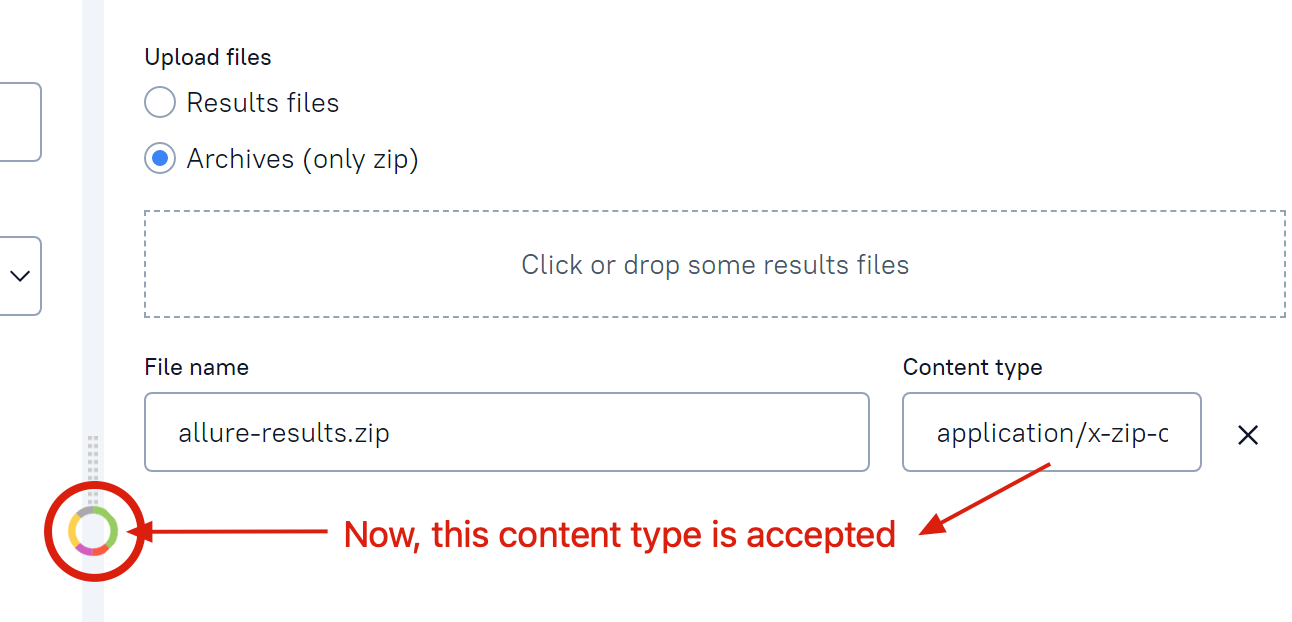Click the red text about accepted content type

click(x=619, y=535)
